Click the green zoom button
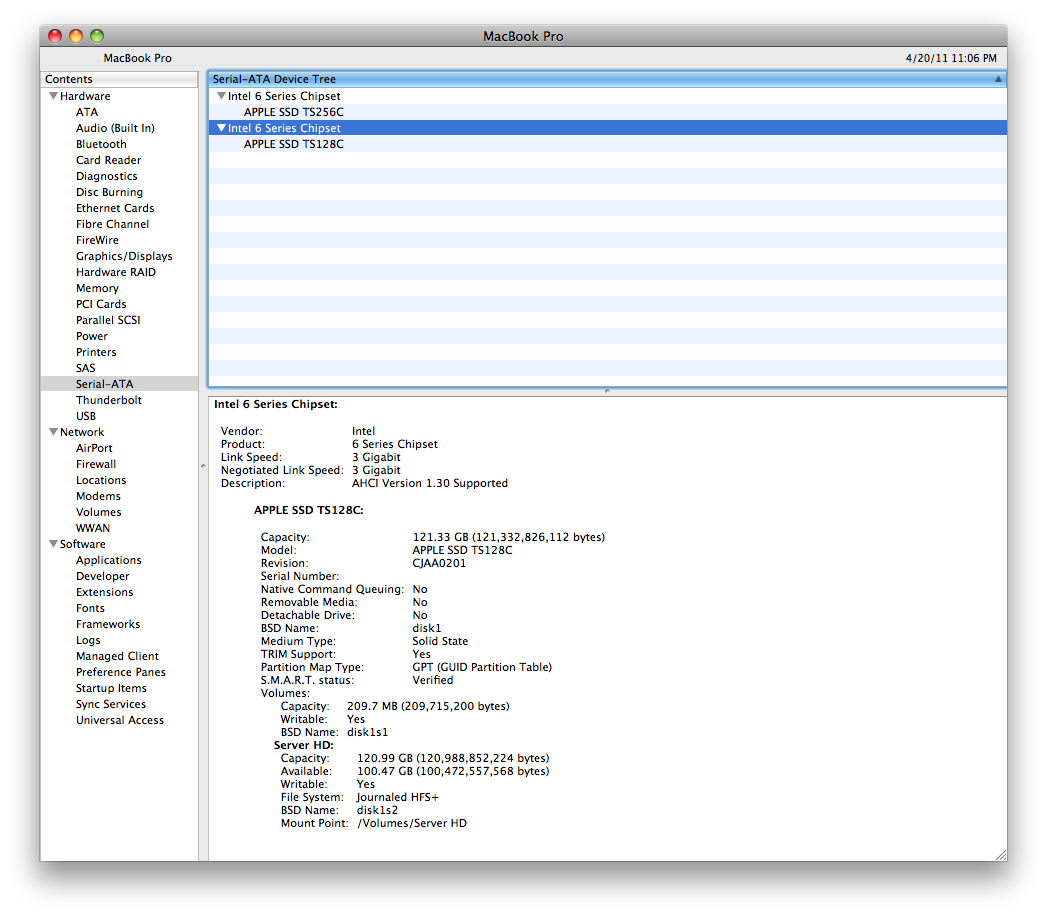The height and width of the screenshot is (916, 1047). coord(97,36)
